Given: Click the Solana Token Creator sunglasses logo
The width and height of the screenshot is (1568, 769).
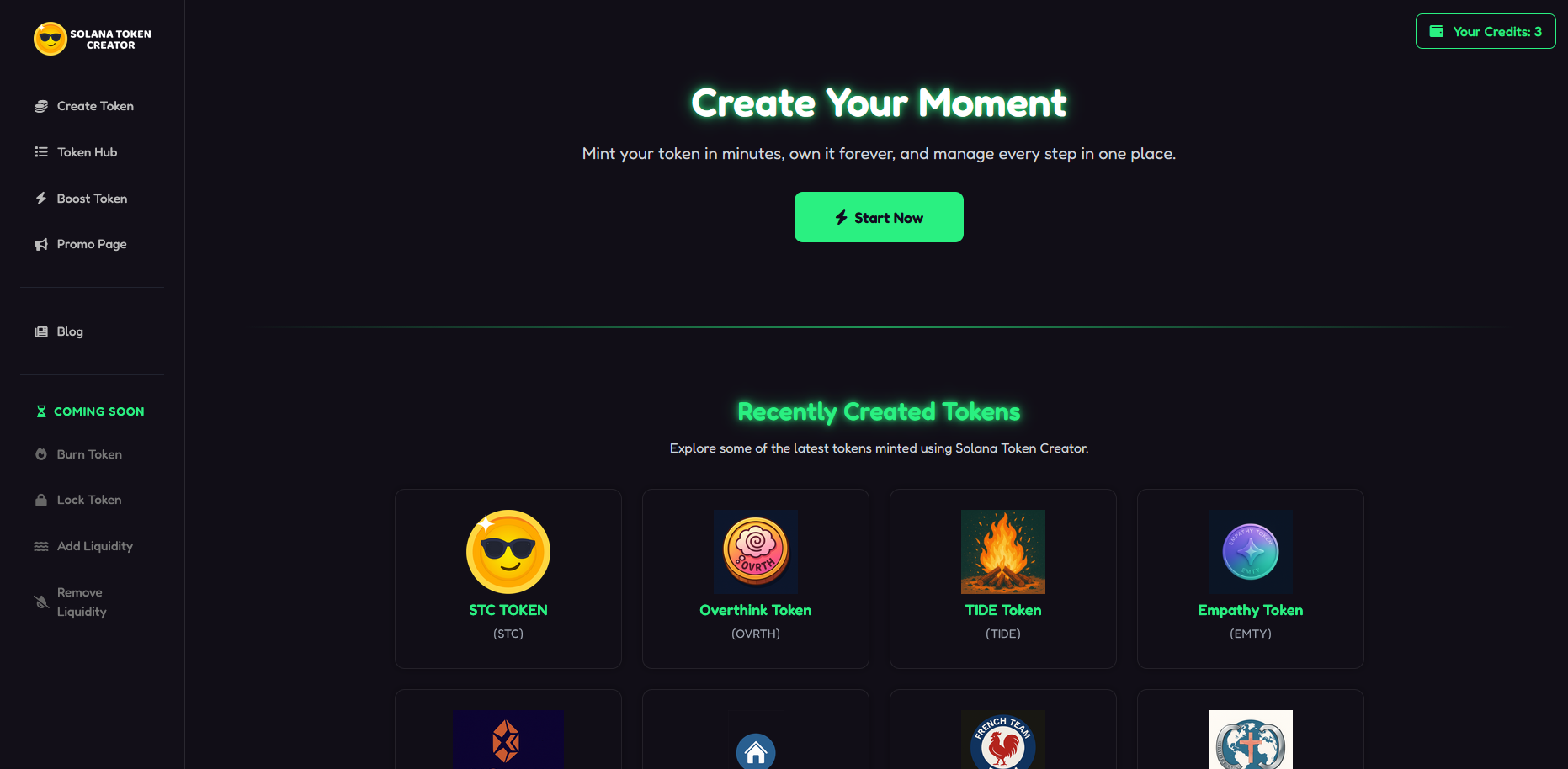Looking at the screenshot, I should (x=50, y=39).
